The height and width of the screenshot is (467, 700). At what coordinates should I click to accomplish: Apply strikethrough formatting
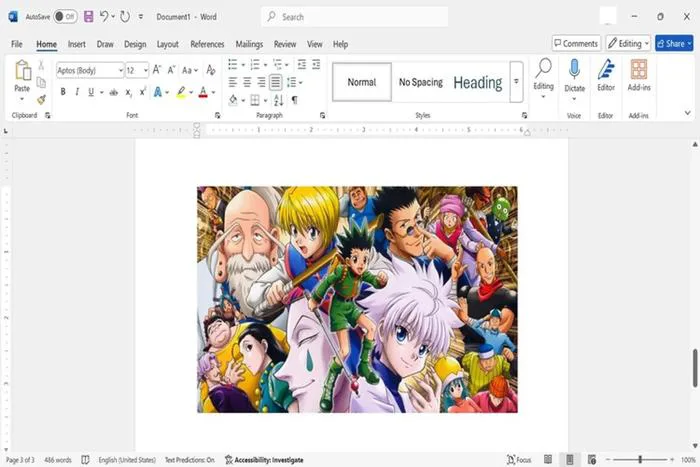pyautogui.click(x=114, y=92)
